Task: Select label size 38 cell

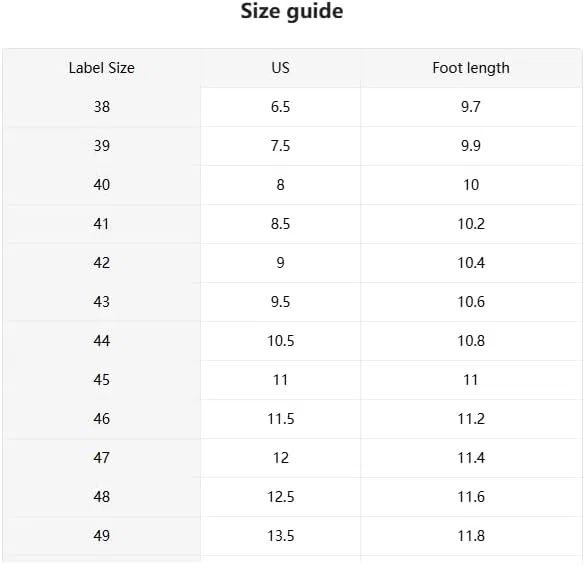Action: (101, 107)
